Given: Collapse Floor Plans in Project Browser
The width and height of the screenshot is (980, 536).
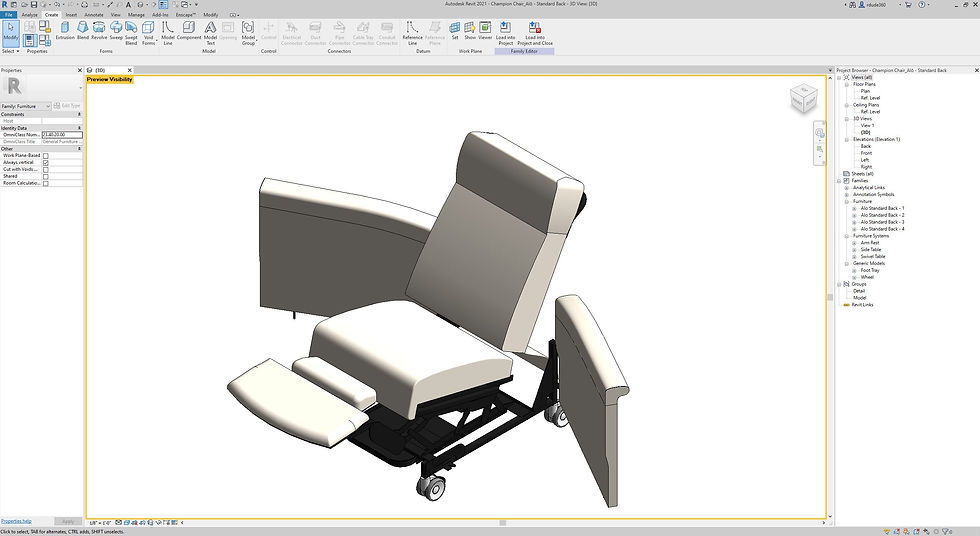Looking at the screenshot, I should click(x=847, y=84).
